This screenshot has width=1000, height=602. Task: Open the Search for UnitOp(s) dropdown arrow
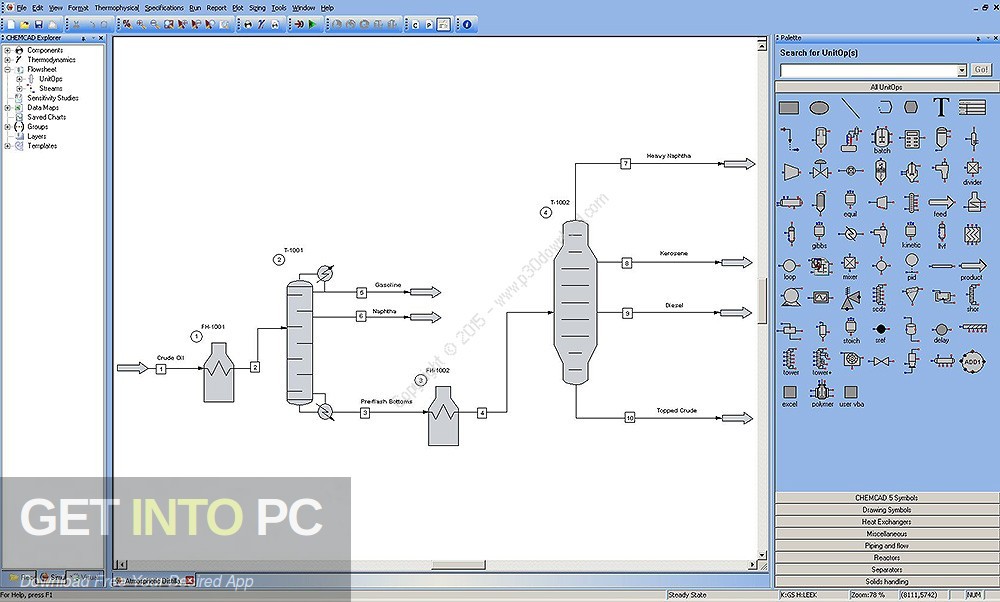pos(962,70)
